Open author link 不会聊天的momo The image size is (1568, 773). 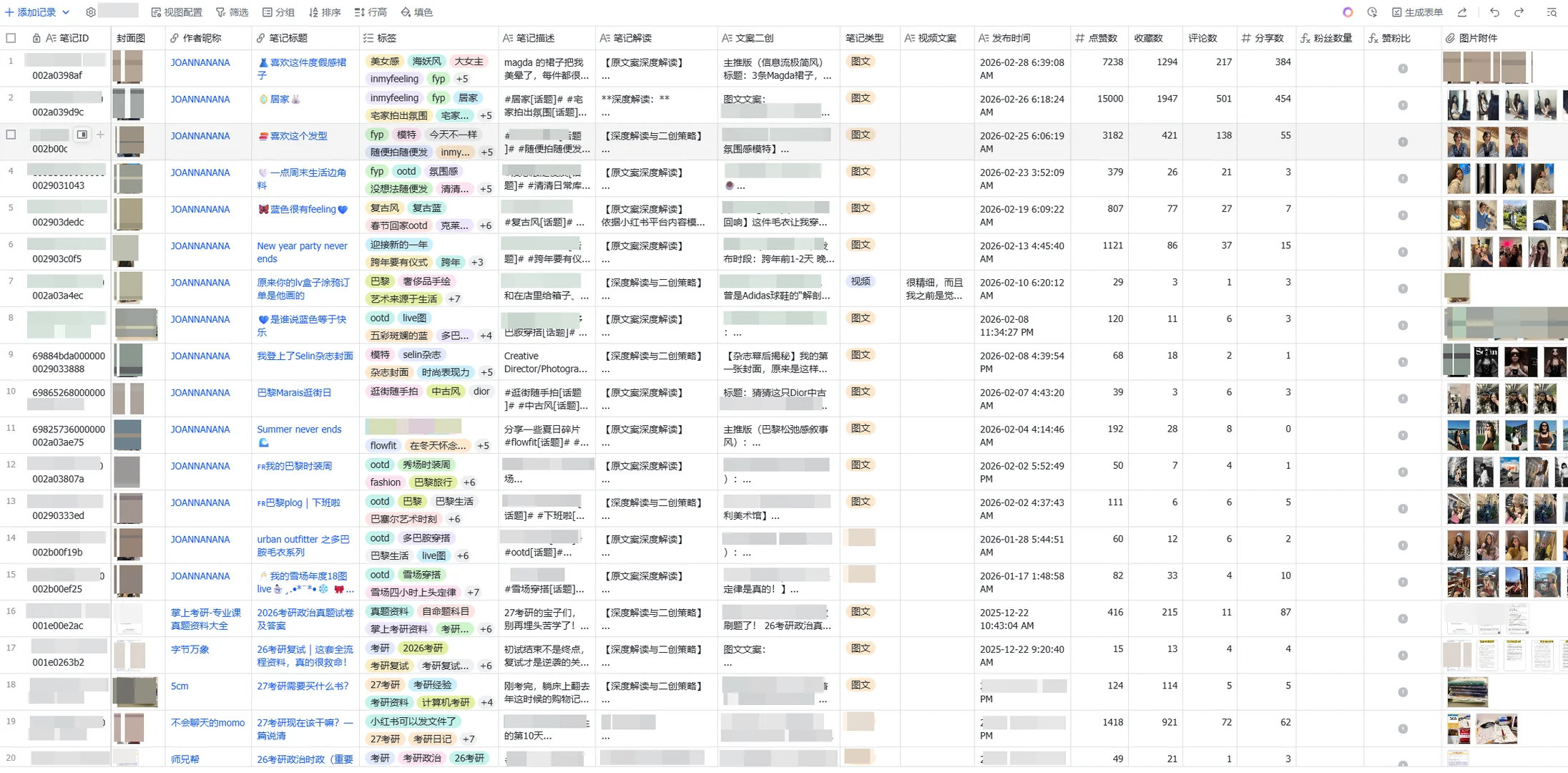click(207, 723)
